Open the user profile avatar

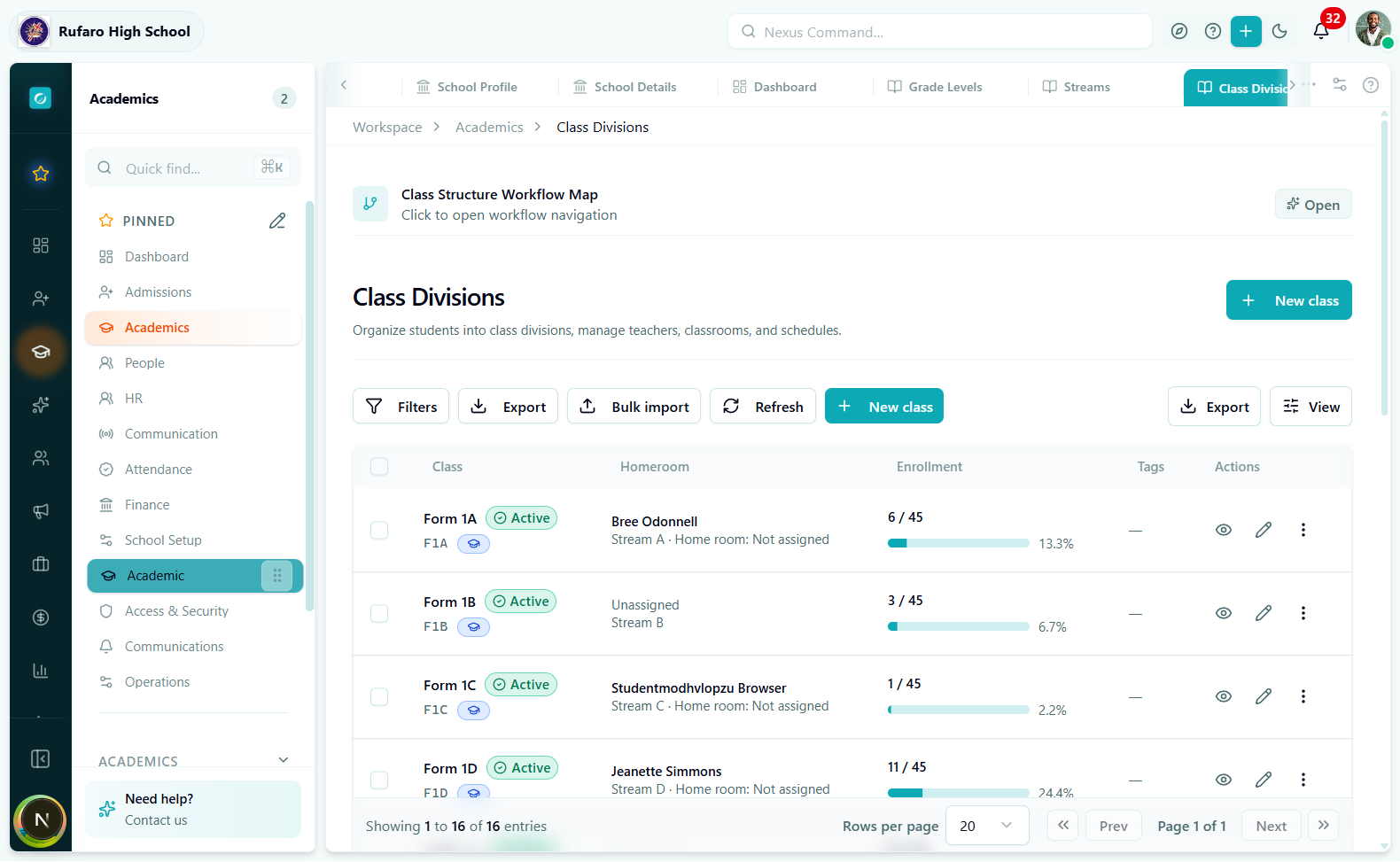[1373, 29]
